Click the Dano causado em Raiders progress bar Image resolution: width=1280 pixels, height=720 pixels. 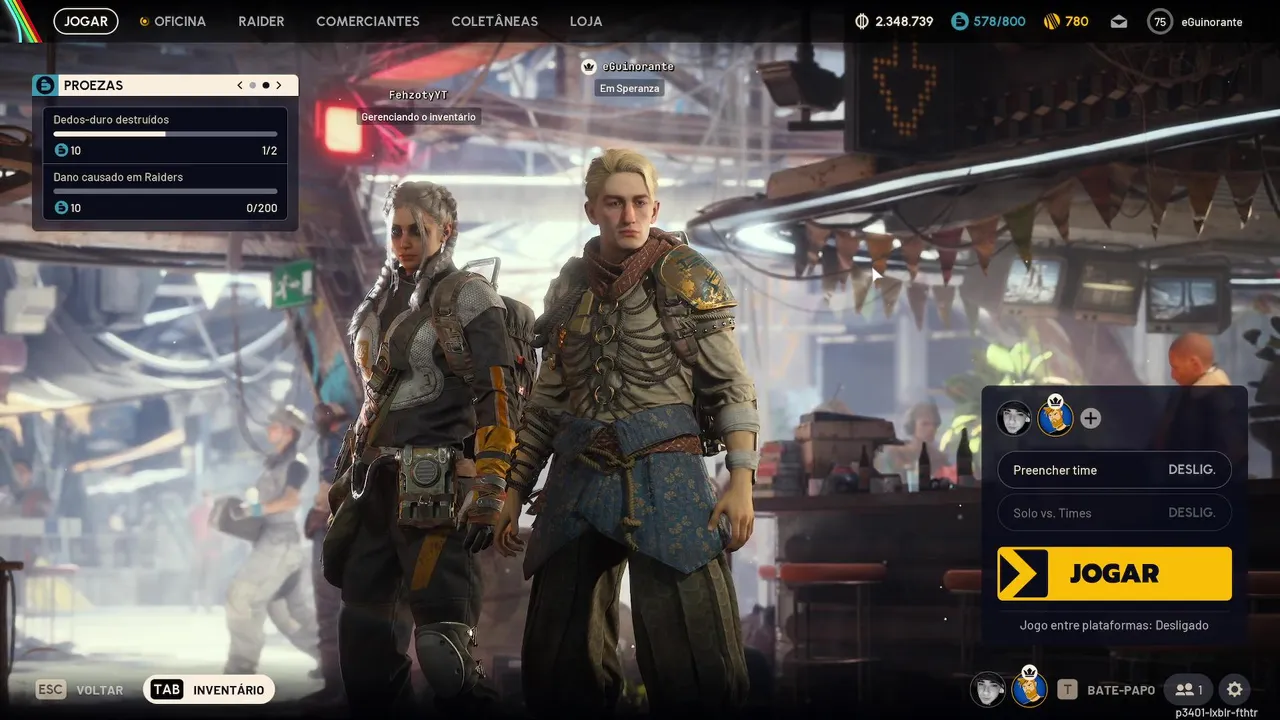click(x=166, y=191)
